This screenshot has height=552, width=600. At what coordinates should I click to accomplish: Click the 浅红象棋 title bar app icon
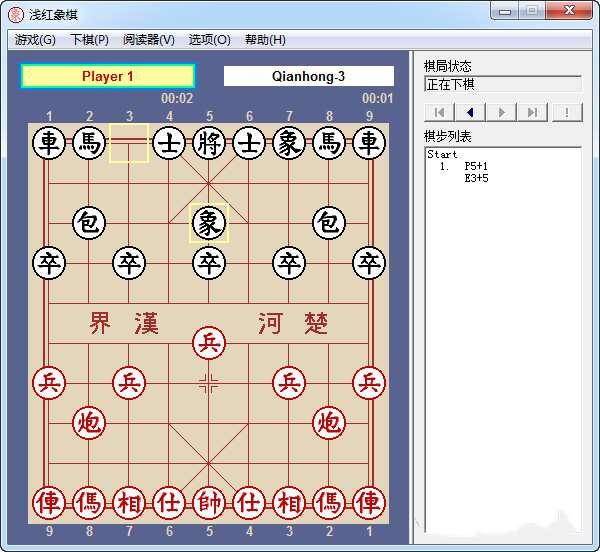15,14
